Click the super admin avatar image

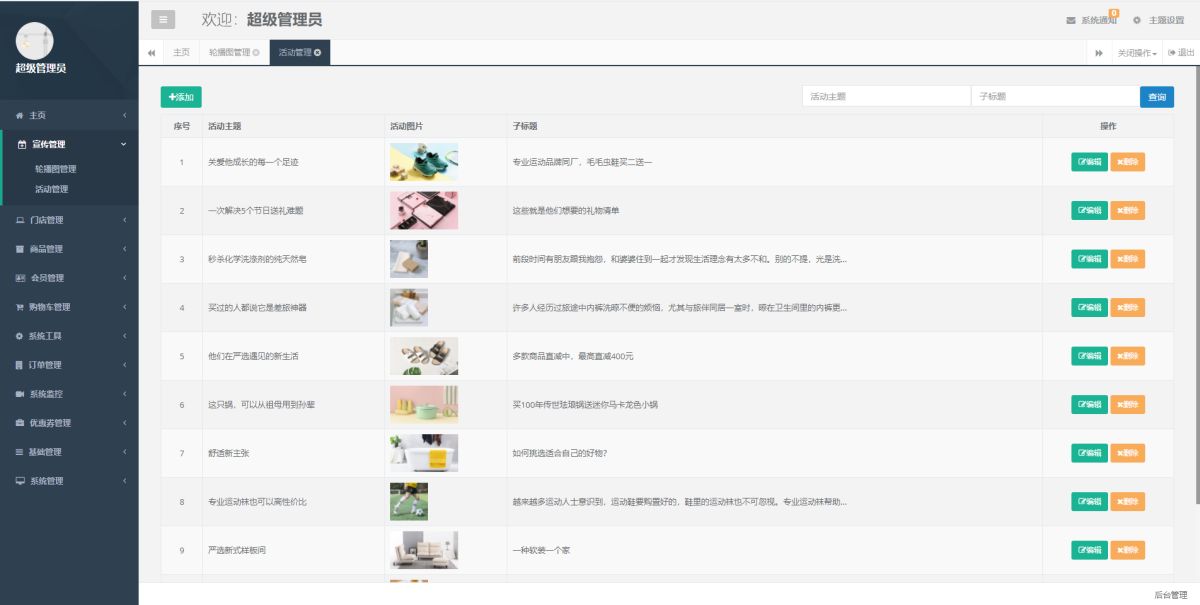tap(35, 40)
